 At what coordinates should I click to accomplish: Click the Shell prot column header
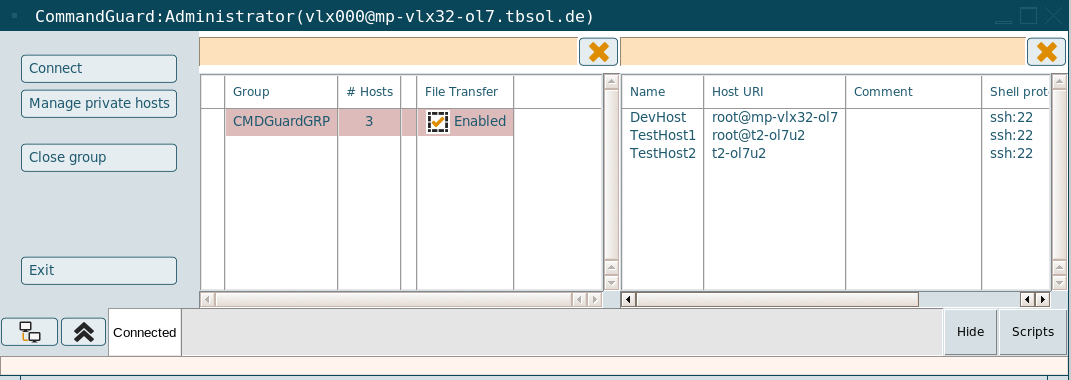click(1016, 92)
